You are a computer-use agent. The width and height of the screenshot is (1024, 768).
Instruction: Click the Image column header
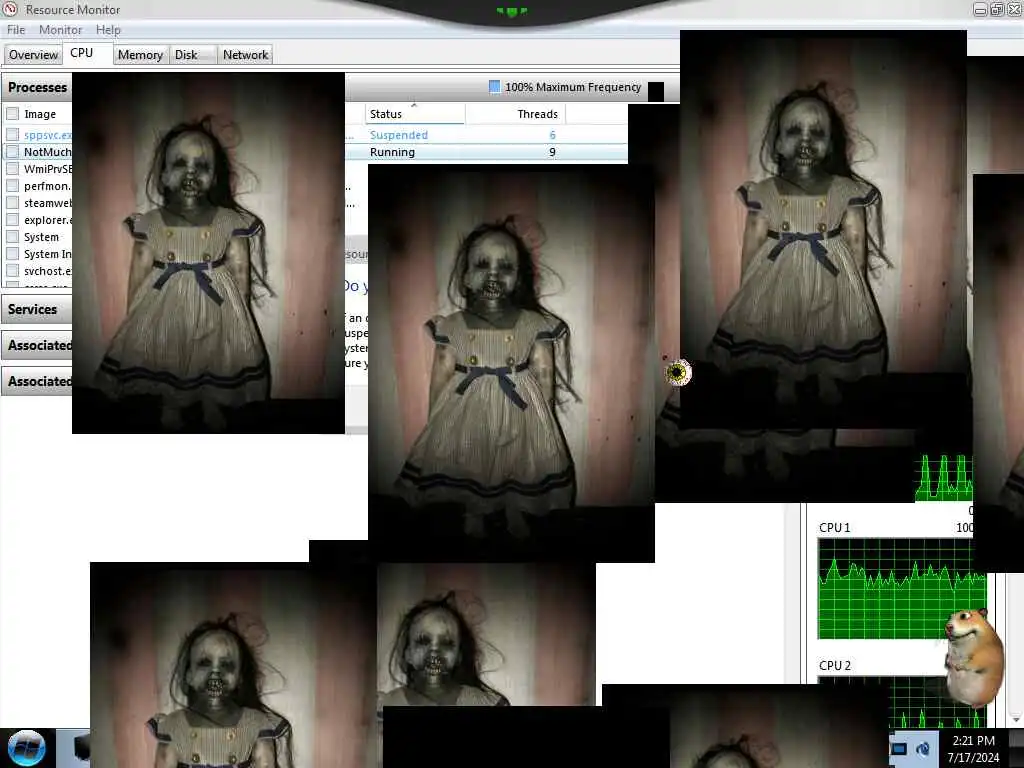(x=40, y=114)
